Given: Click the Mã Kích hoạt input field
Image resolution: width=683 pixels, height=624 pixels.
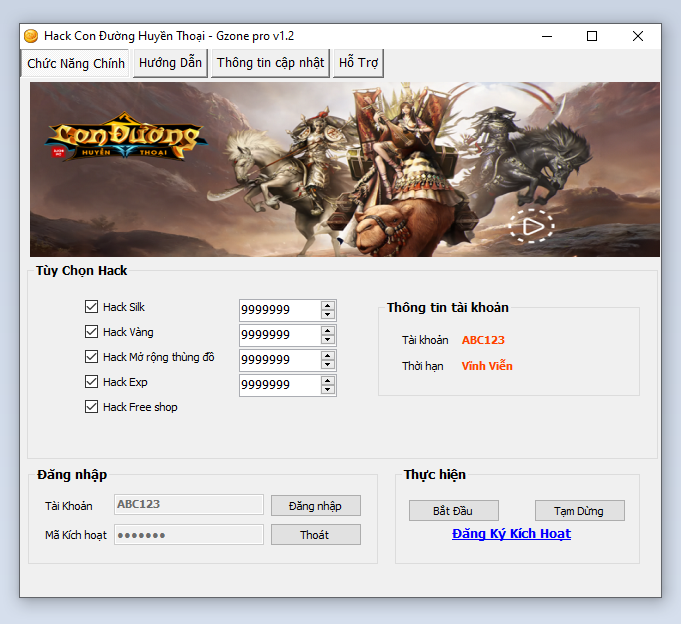Looking at the screenshot, I should click(x=189, y=535).
